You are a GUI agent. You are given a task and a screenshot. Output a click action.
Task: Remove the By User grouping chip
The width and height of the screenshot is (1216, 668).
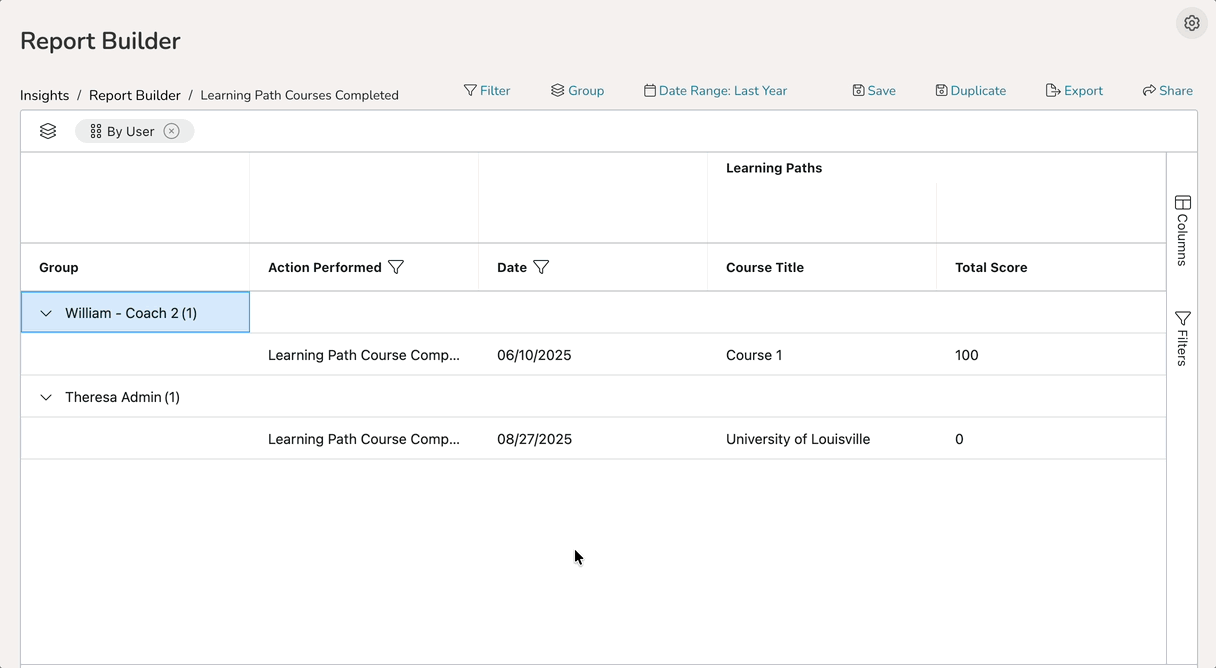click(x=172, y=131)
